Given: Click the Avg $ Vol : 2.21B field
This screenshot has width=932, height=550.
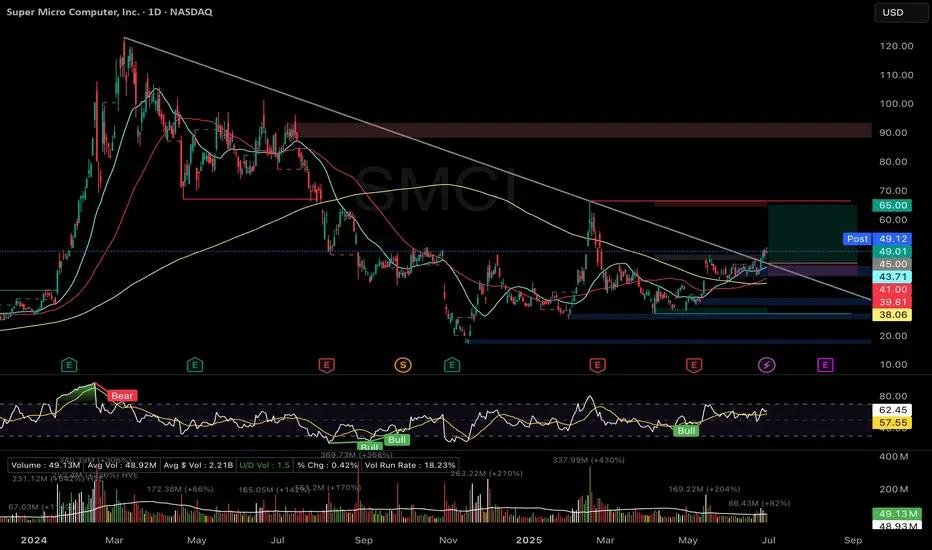Looking at the screenshot, I should (199, 465).
